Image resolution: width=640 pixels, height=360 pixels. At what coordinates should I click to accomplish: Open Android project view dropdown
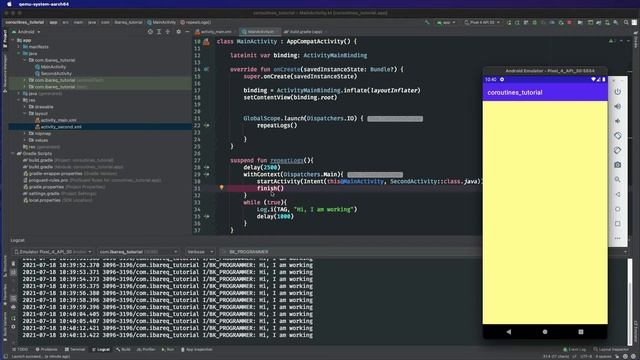point(26,31)
